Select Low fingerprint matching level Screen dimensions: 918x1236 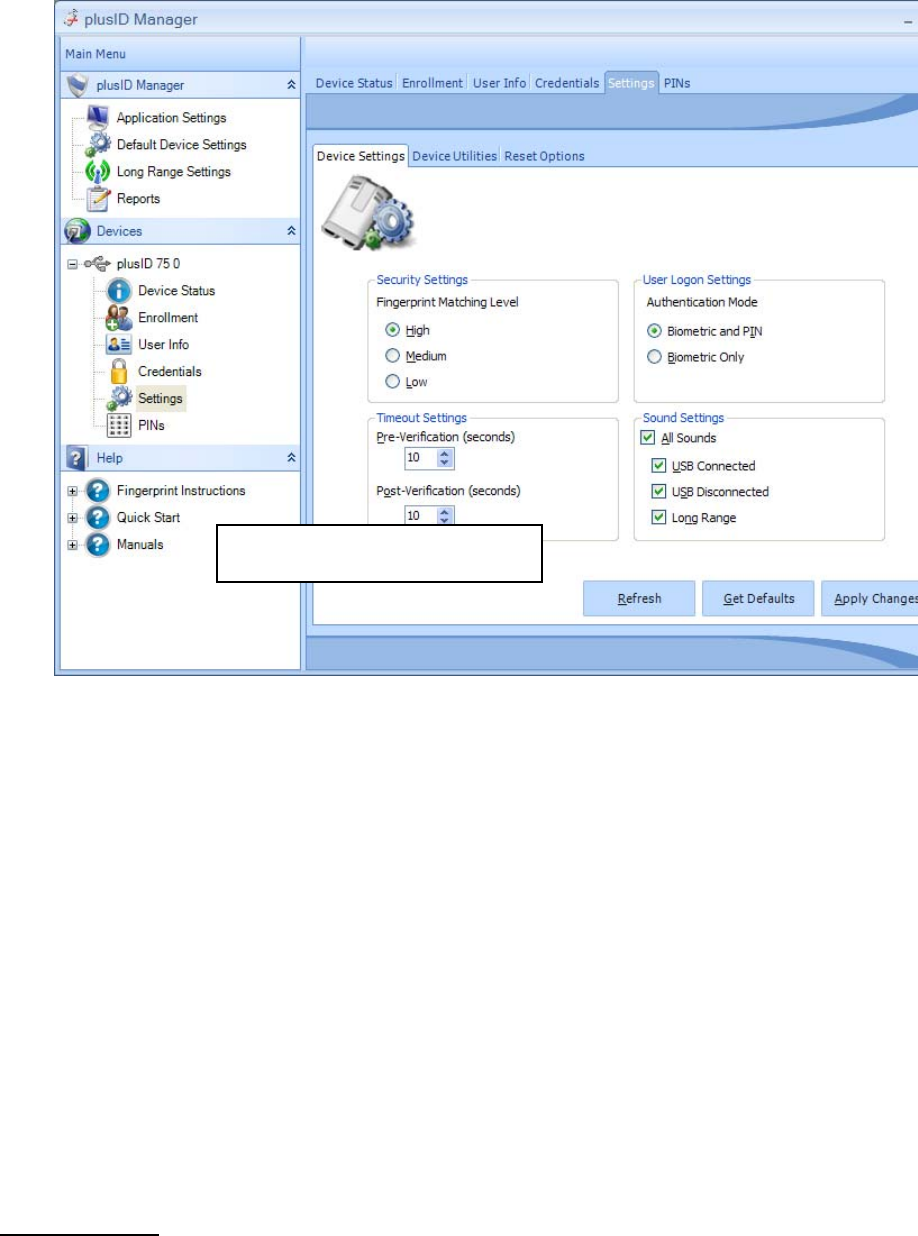(393, 382)
